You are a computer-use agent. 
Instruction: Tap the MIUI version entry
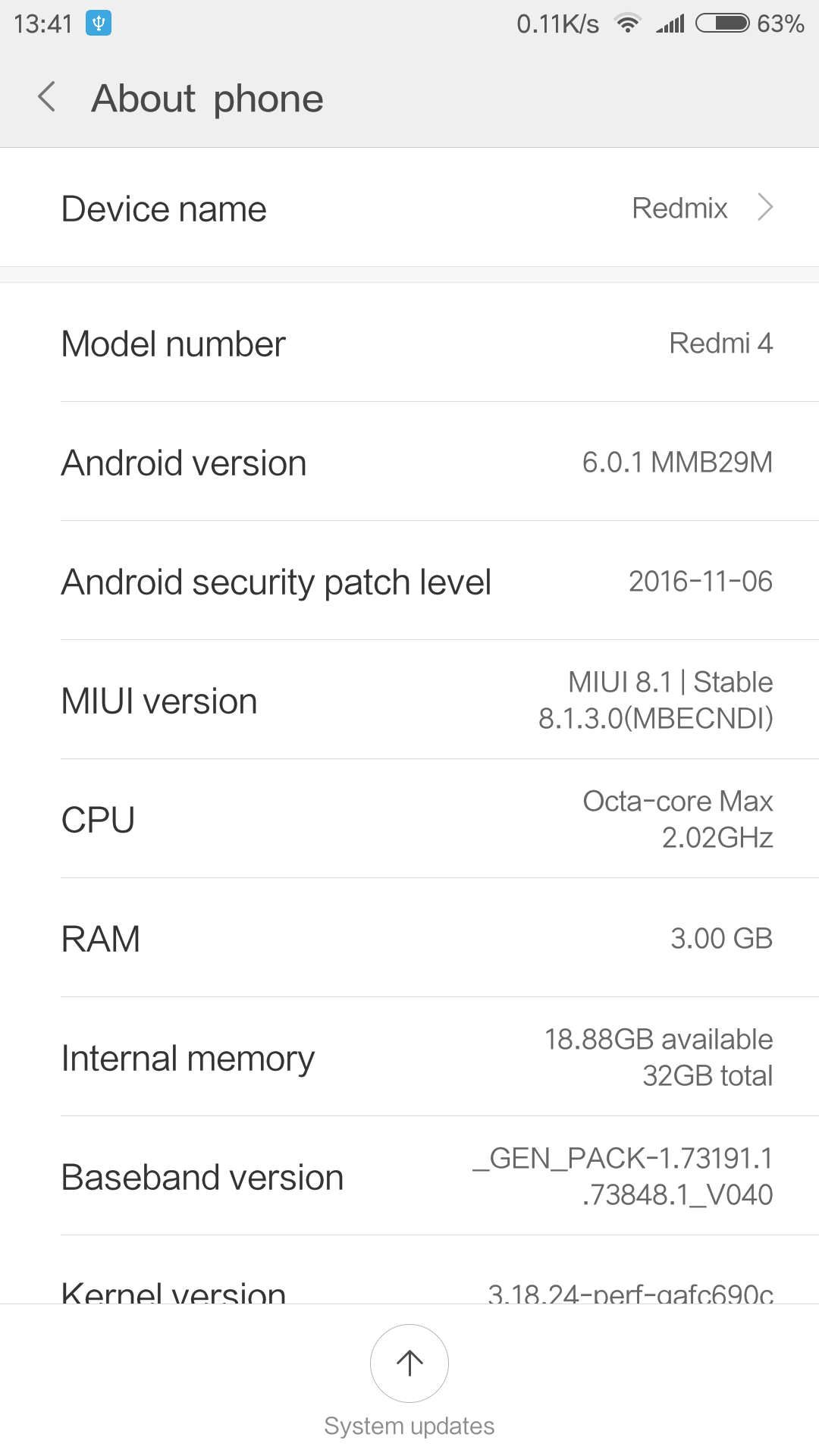(409, 700)
